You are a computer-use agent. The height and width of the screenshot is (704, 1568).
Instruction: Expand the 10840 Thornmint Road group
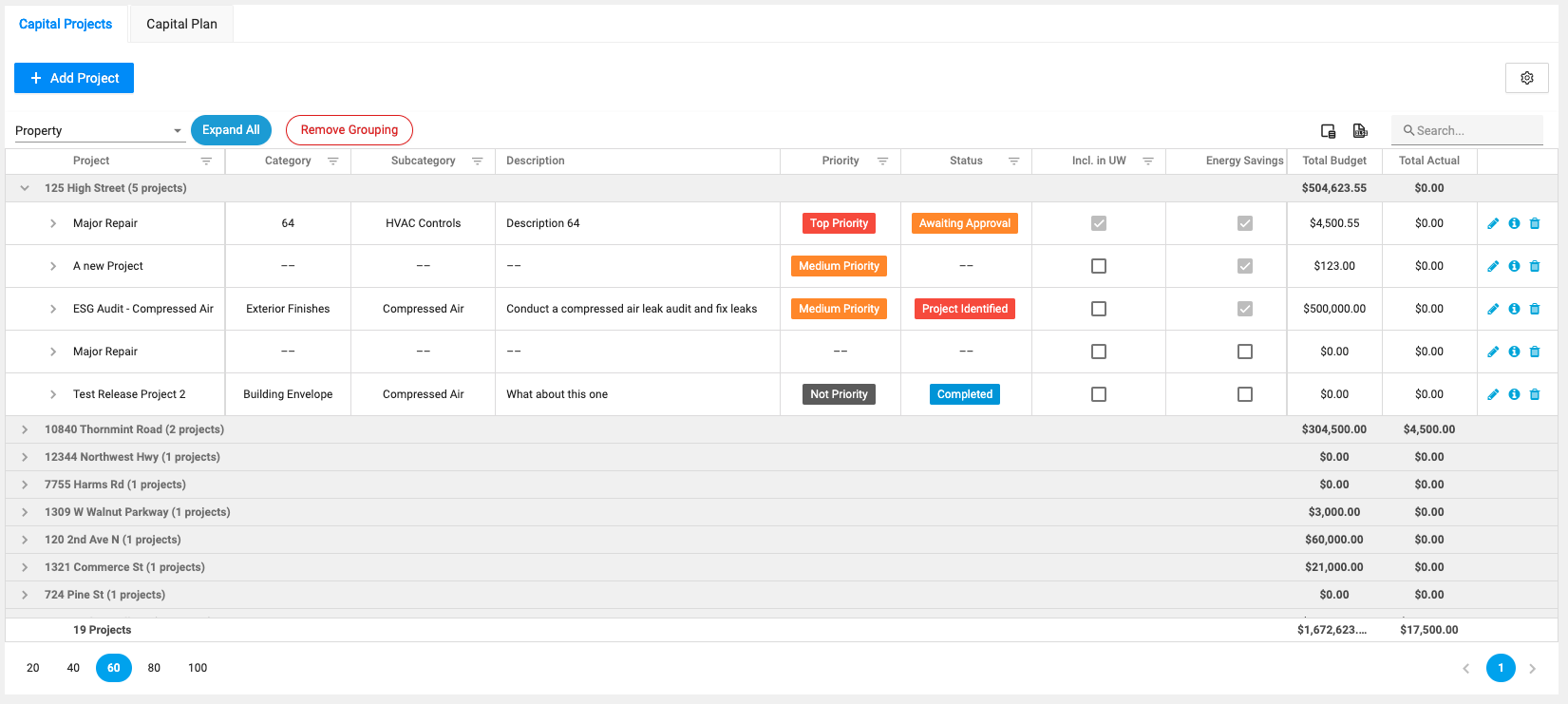pos(25,429)
